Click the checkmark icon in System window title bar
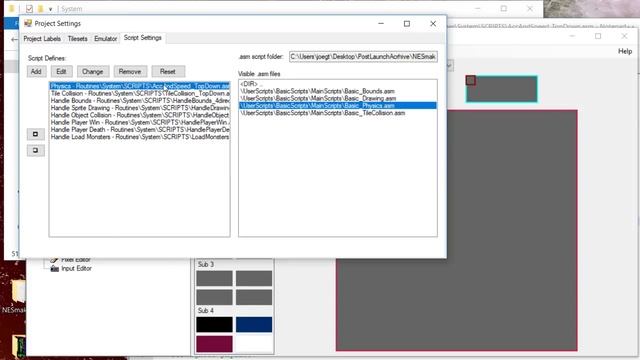This screenshot has height=360, width=640. coord(29,9)
